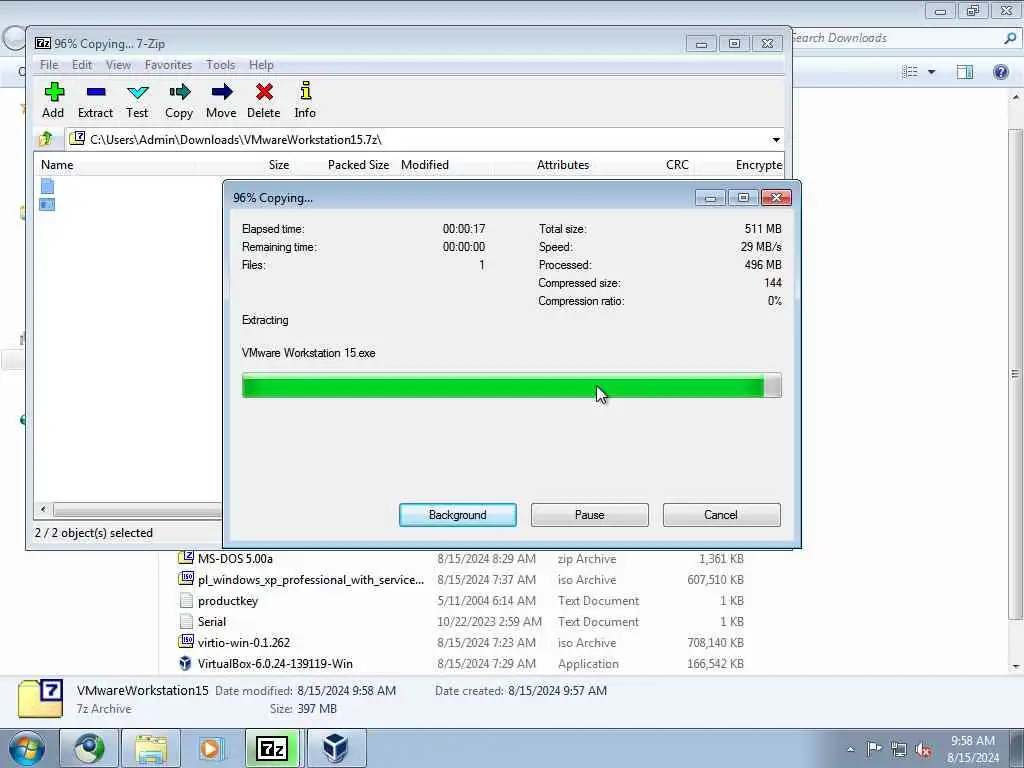Click the network tray icon
This screenshot has height=768, width=1024.
pyautogui.click(x=899, y=749)
